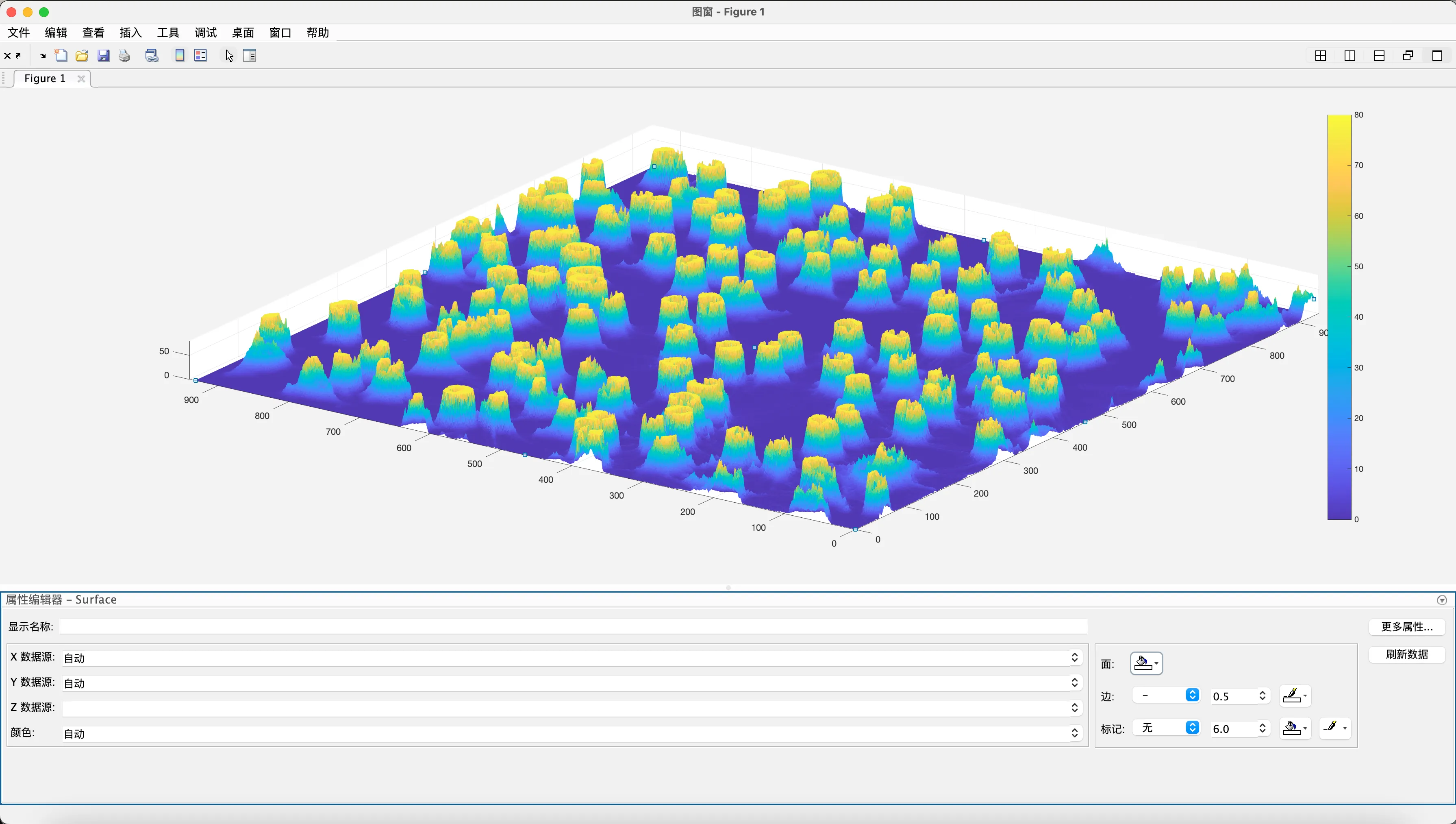
Task: Open the 窗口 menu
Action: click(280, 32)
